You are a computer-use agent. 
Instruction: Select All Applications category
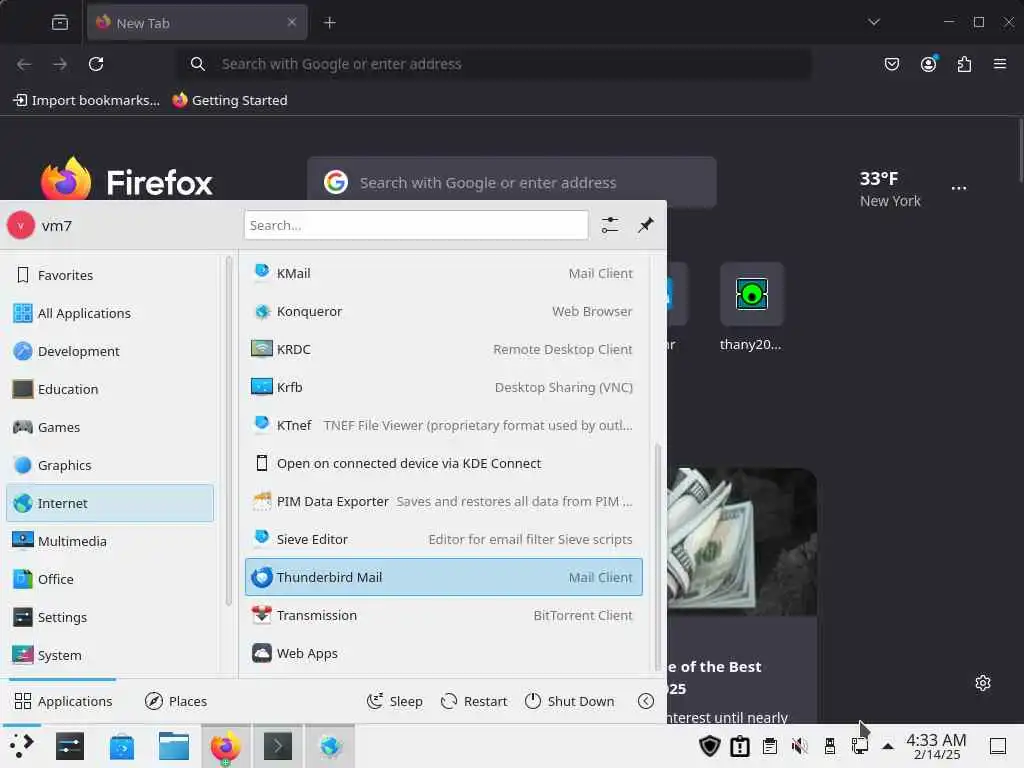click(x=110, y=313)
